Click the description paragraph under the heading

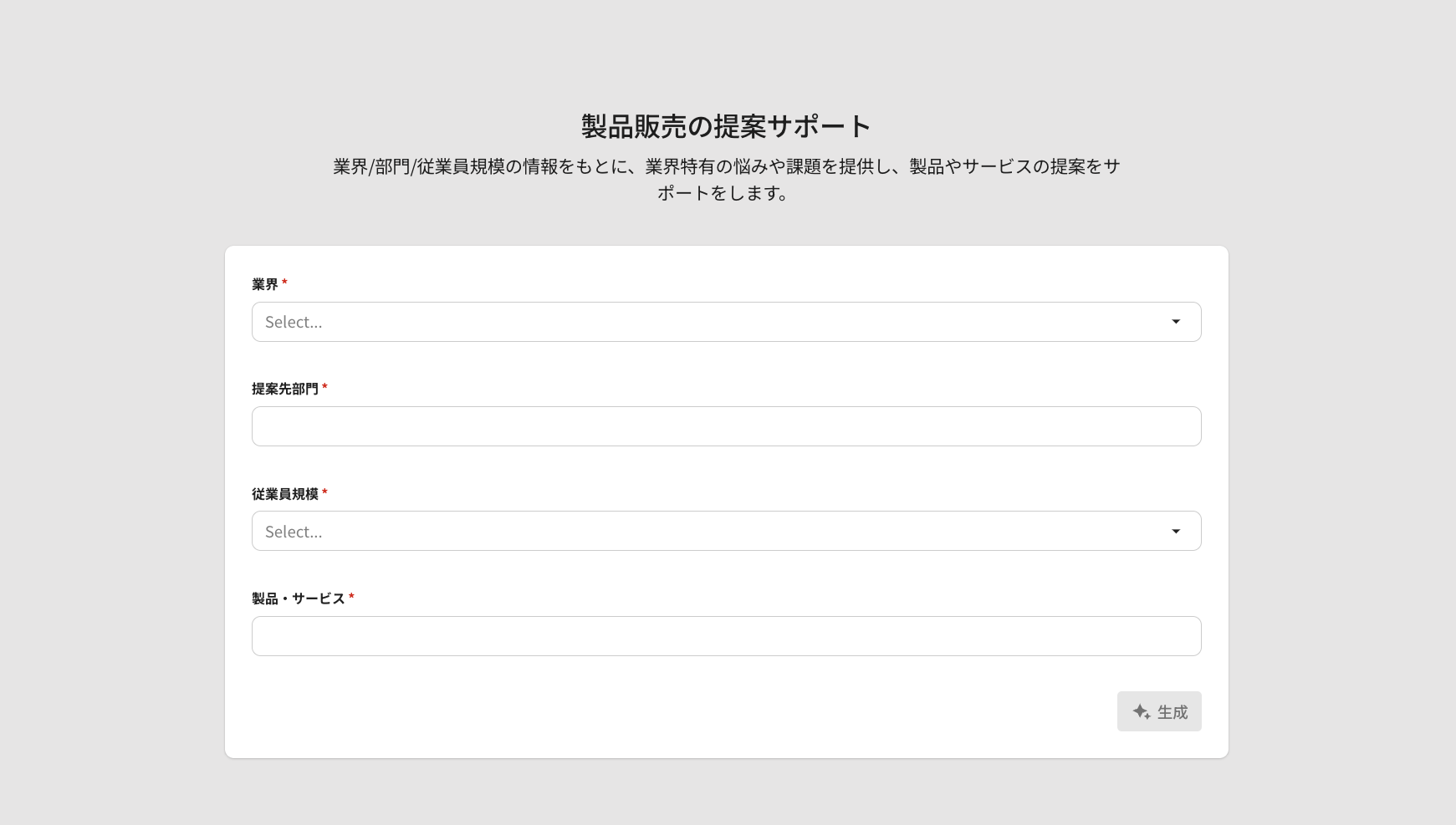pyautogui.click(x=726, y=179)
